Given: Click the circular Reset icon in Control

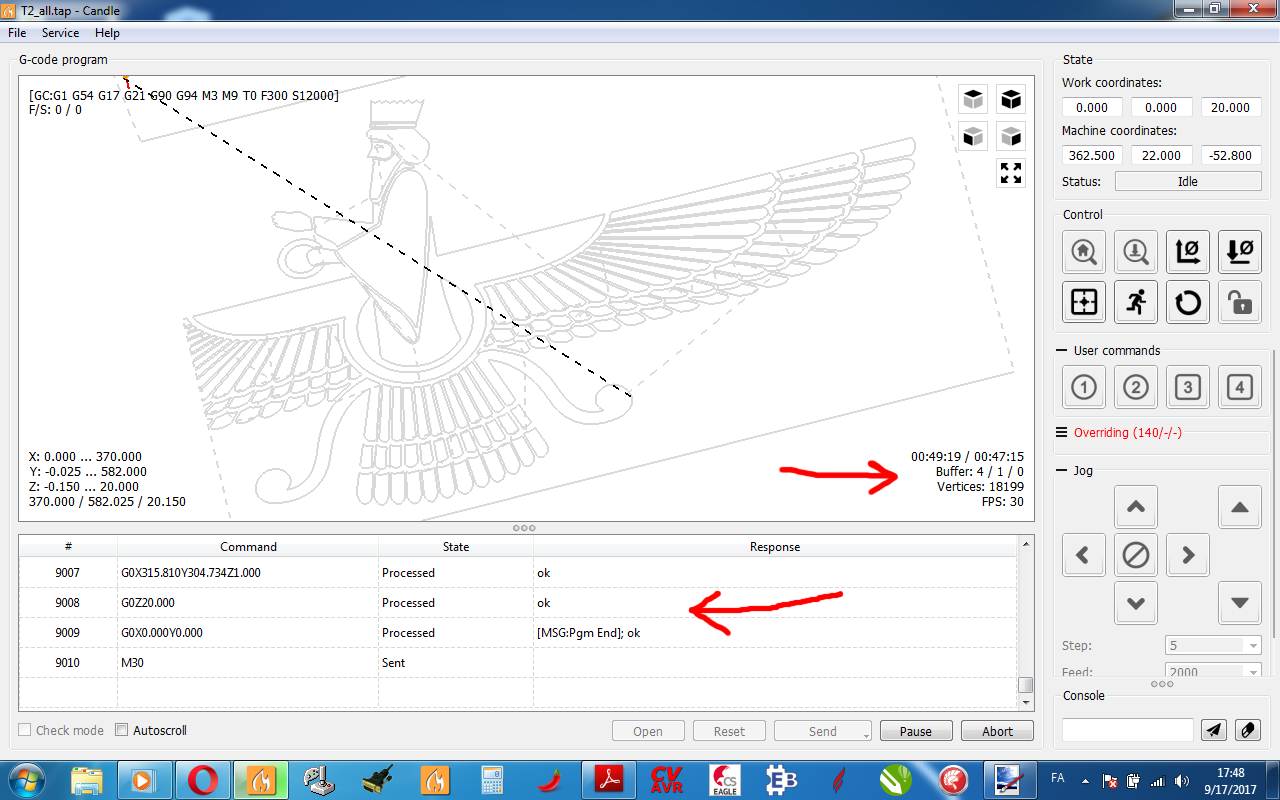Looking at the screenshot, I should [x=1188, y=302].
